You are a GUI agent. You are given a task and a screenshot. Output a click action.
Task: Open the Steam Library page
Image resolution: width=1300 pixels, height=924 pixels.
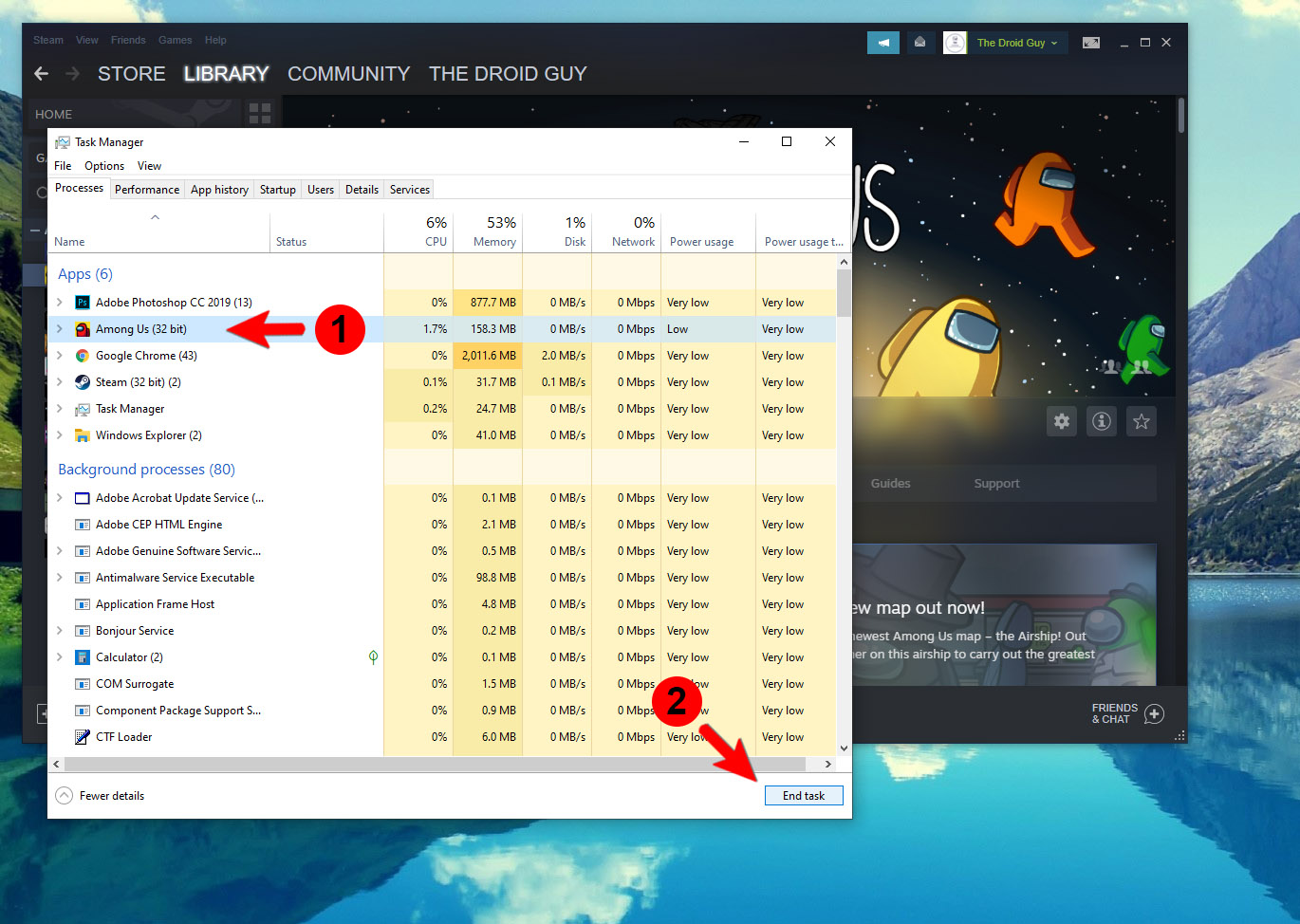coord(226,73)
